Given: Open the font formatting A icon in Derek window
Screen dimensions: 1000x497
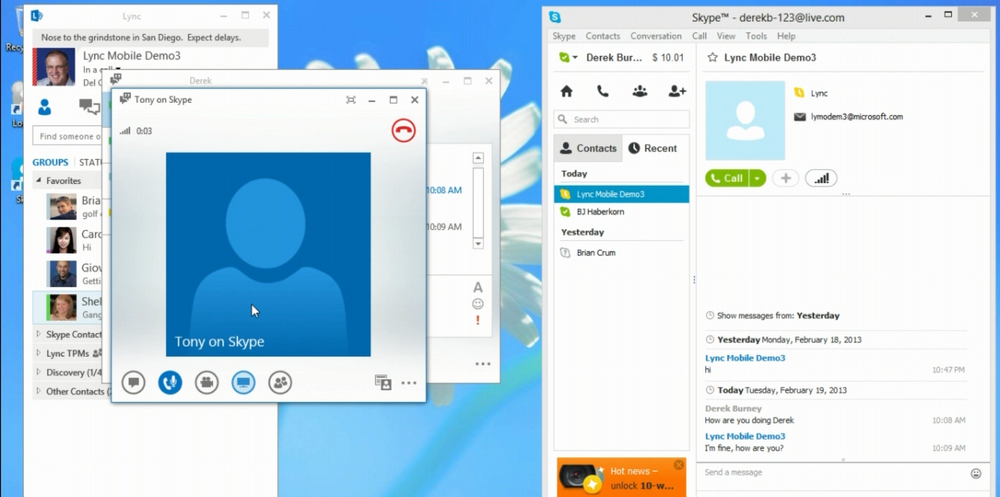Looking at the screenshot, I should pyautogui.click(x=478, y=287).
